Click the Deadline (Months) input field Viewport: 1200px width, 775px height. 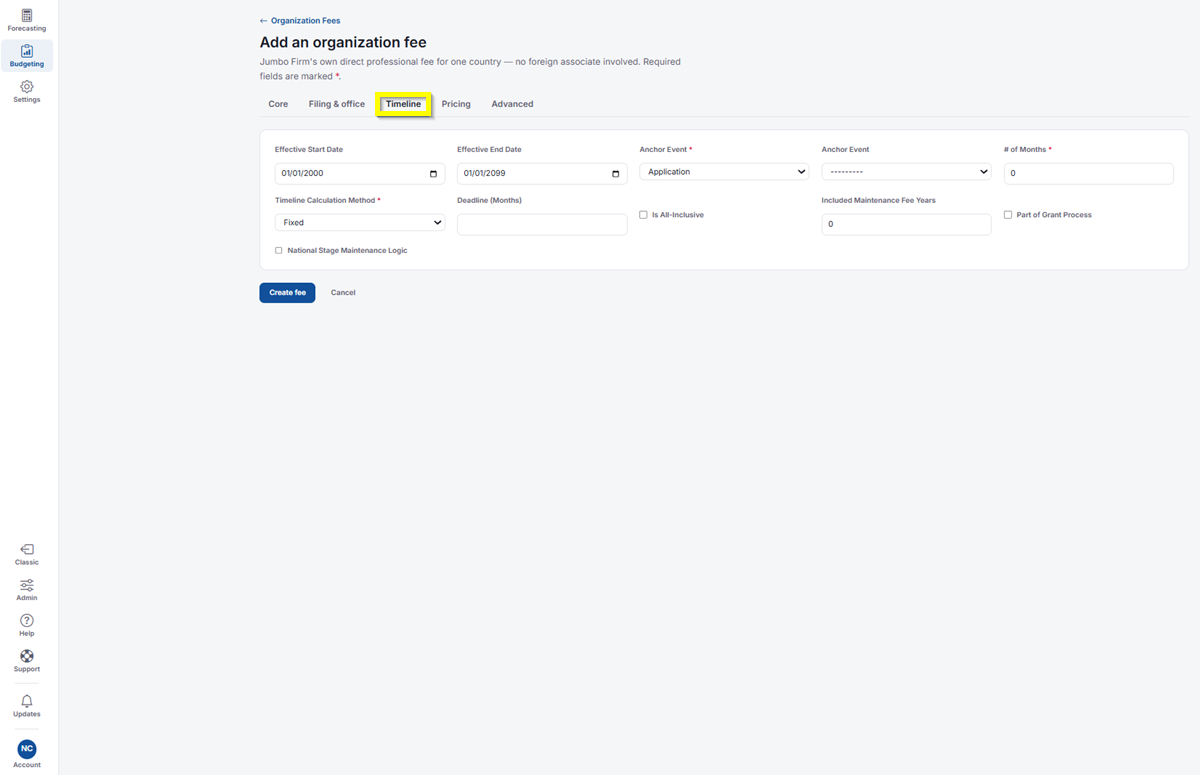[x=542, y=225]
